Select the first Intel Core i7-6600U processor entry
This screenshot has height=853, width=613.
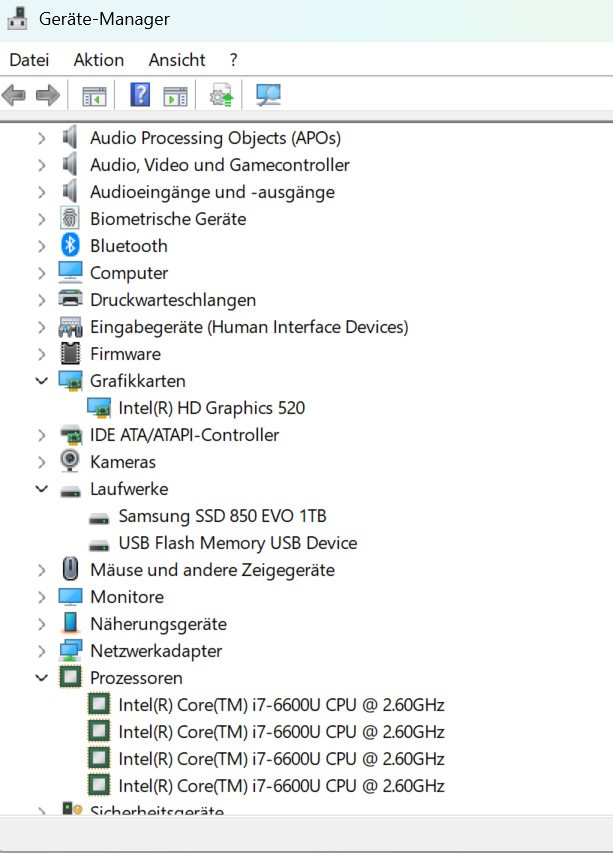tap(281, 705)
